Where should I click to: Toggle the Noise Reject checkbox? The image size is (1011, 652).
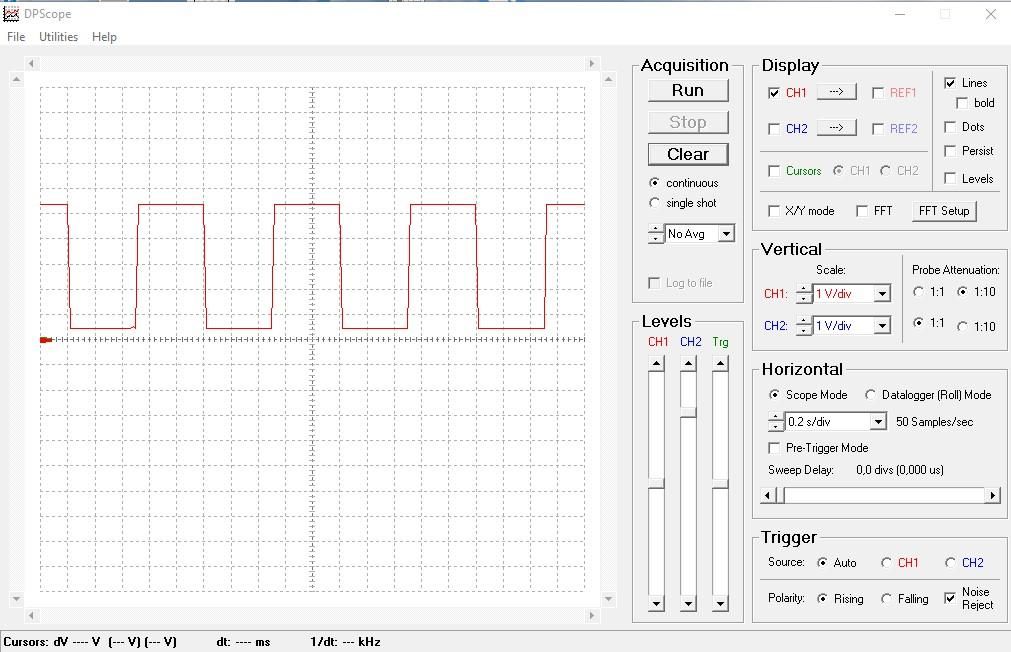pos(950,598)
